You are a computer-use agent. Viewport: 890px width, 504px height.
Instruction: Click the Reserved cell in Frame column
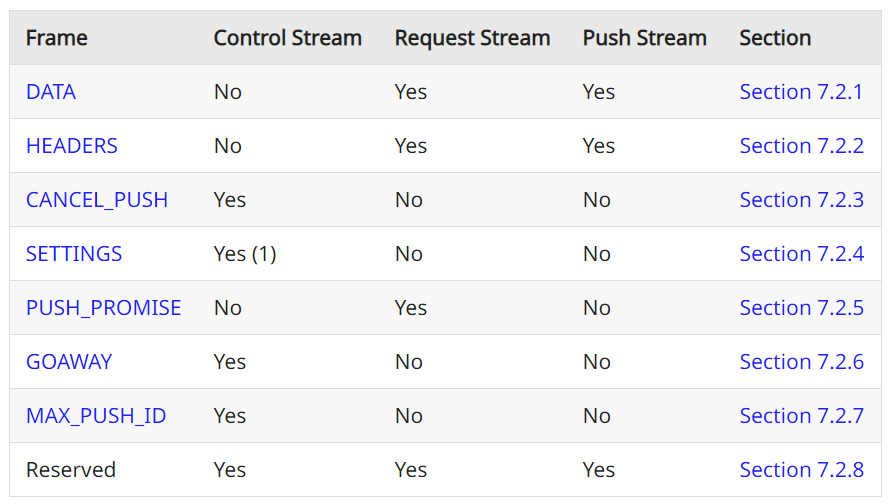click(71, 470)
